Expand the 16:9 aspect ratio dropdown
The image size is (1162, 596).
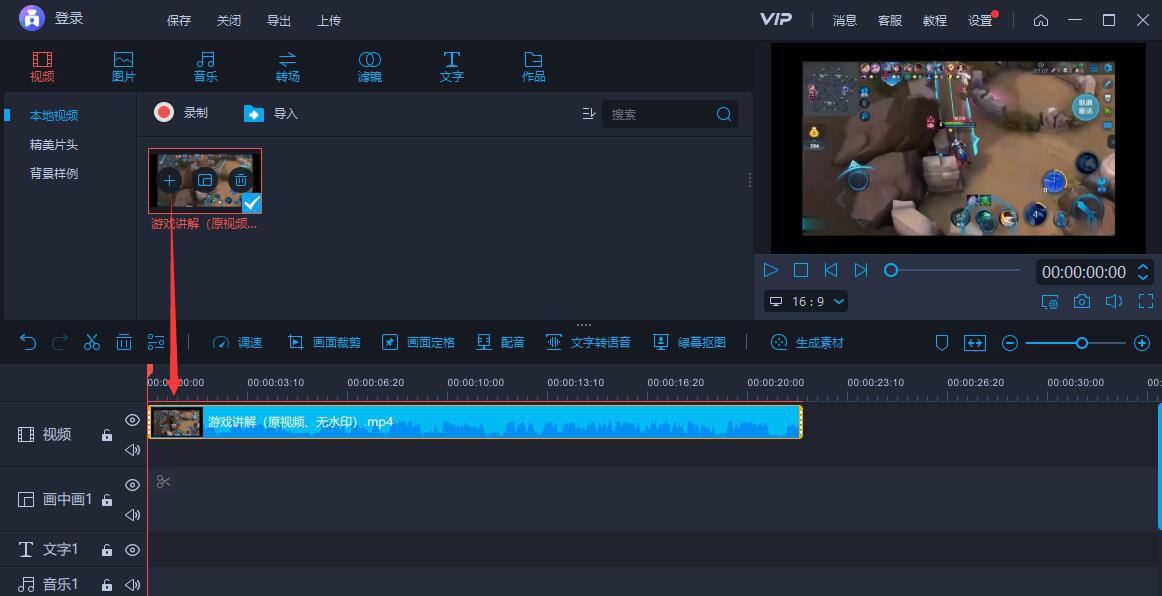(x=806, y=301)
